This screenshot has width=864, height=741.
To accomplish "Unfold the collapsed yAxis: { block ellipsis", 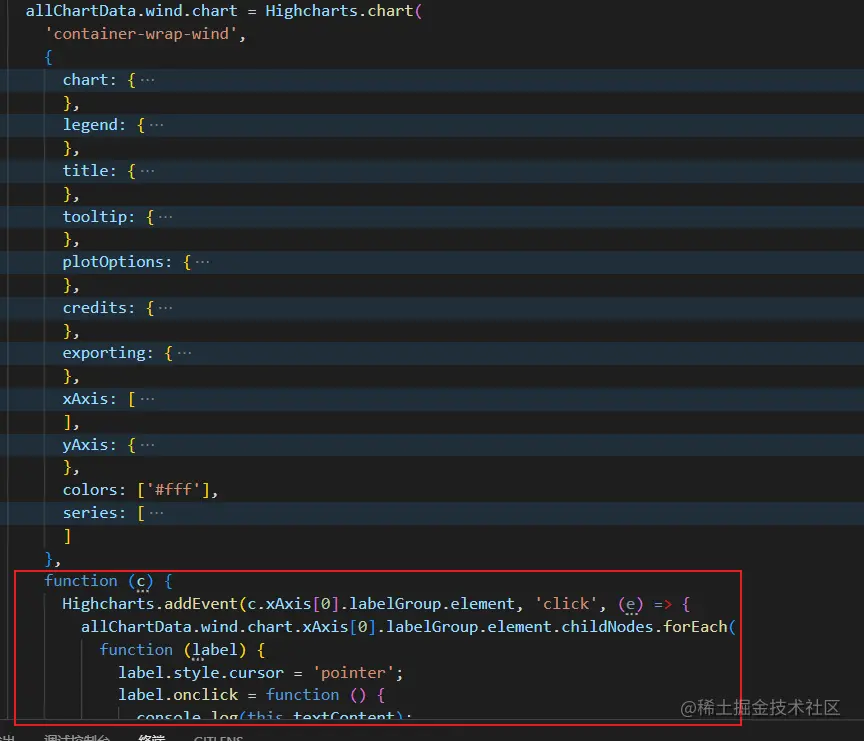I will pyautogui.click(x=147, y=445).
